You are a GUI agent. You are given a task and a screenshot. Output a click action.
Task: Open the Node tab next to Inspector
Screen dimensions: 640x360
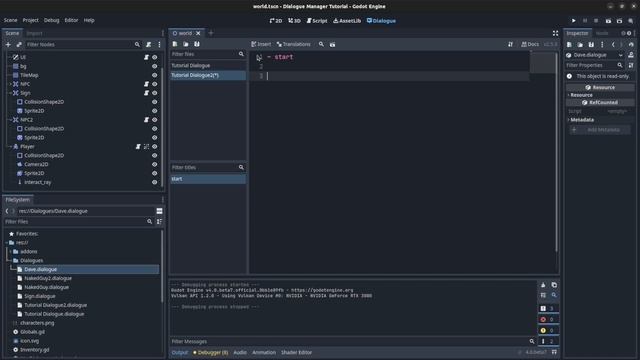point(602,33)
